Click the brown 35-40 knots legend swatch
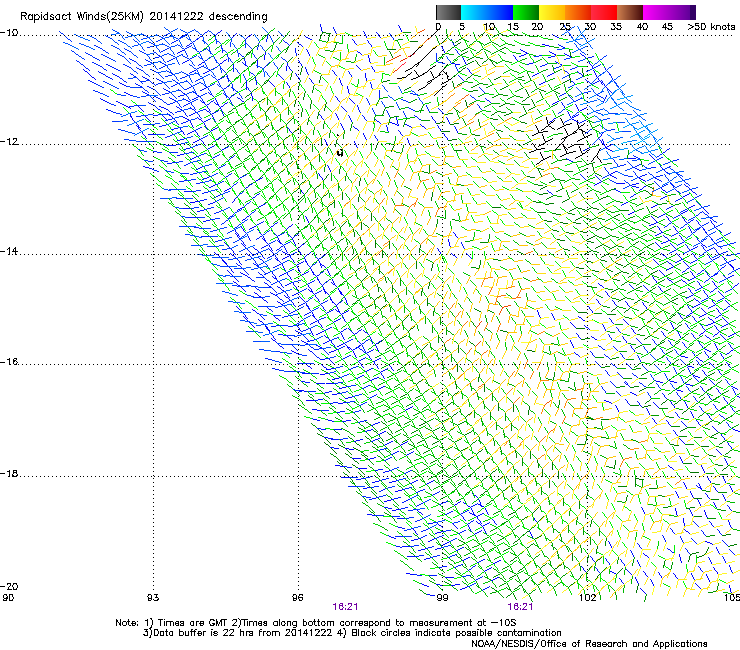This screenshot has height=650, width=740. tap(630, 12)
